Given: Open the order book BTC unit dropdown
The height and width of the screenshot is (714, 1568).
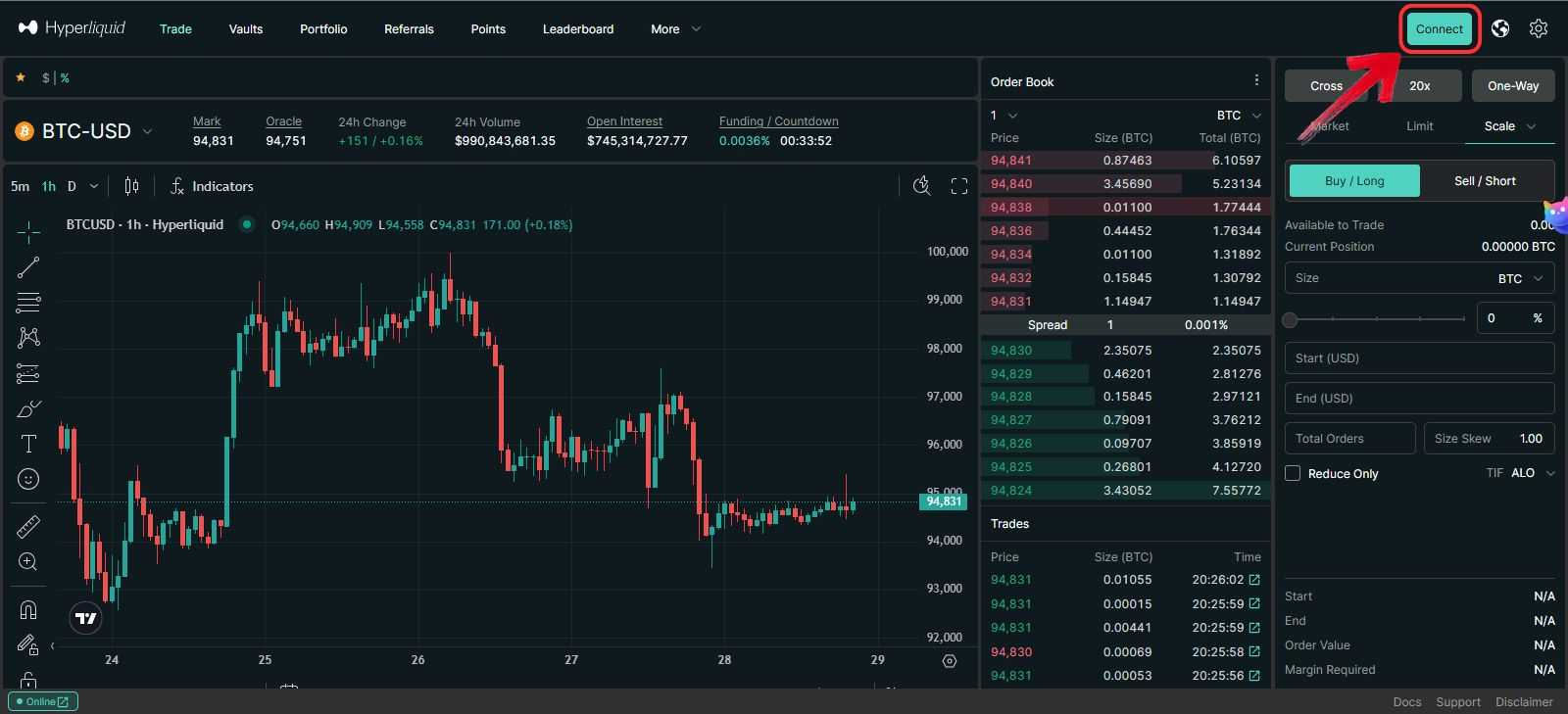Looking at the screenshot, I should tap(1239, 115).
